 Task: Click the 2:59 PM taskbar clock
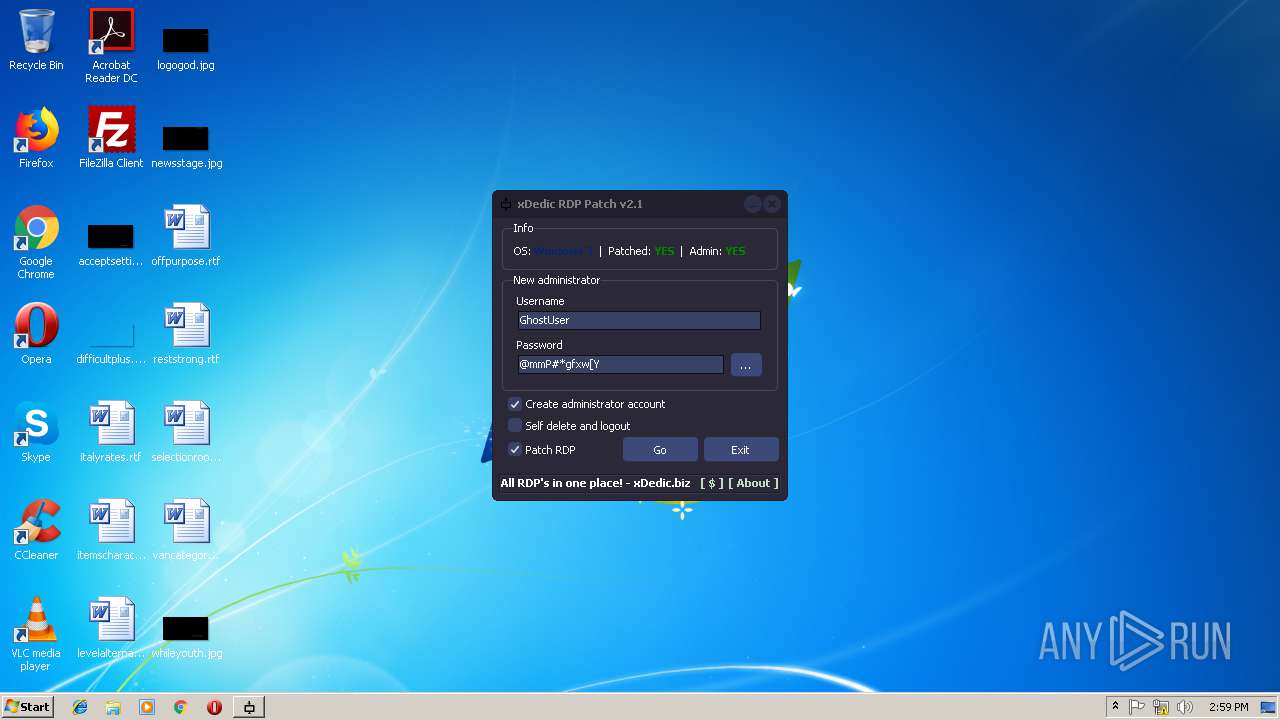pyautogui.click(x=1228, y=707)
